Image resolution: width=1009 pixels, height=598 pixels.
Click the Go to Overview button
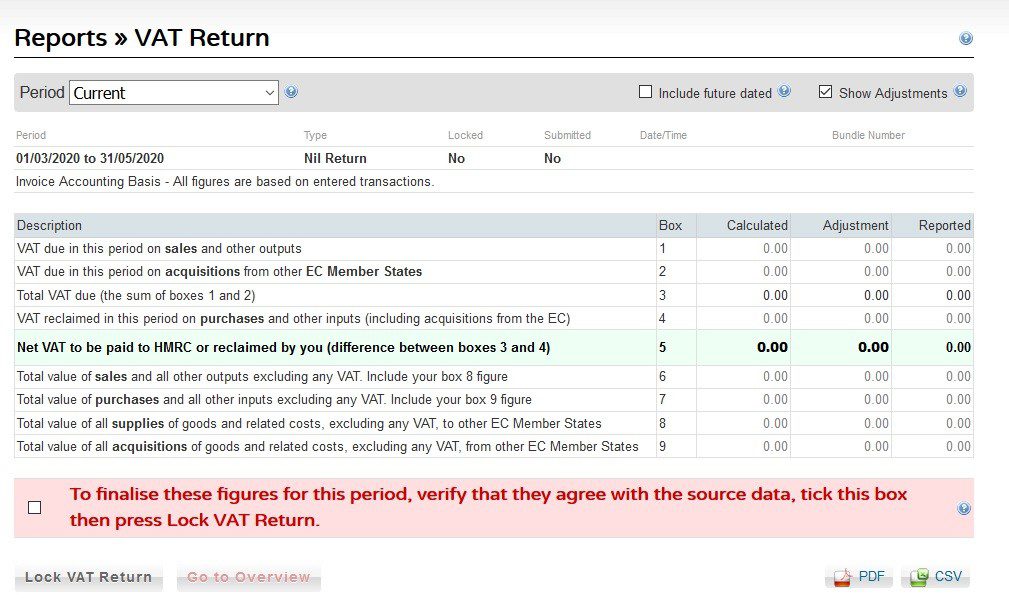pos(248,576)
